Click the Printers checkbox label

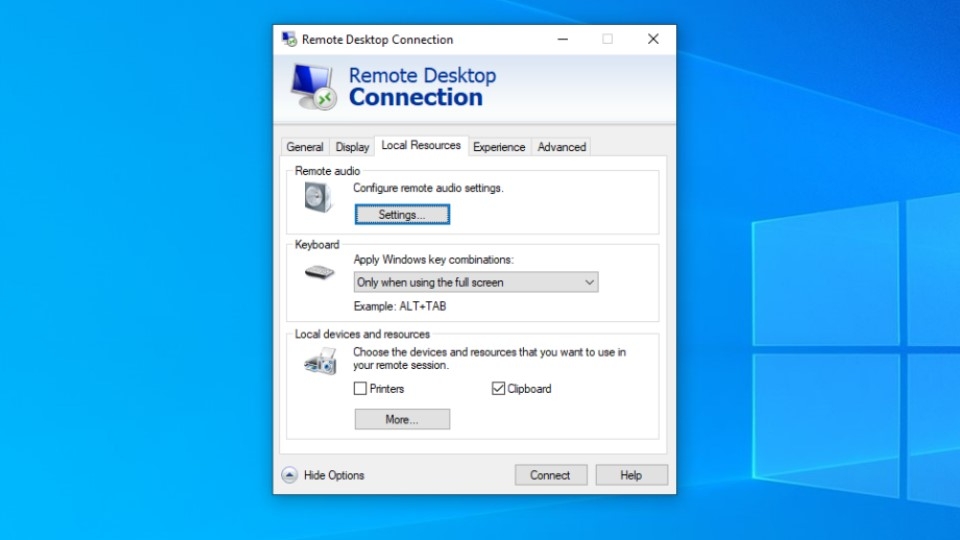[387, 389]
